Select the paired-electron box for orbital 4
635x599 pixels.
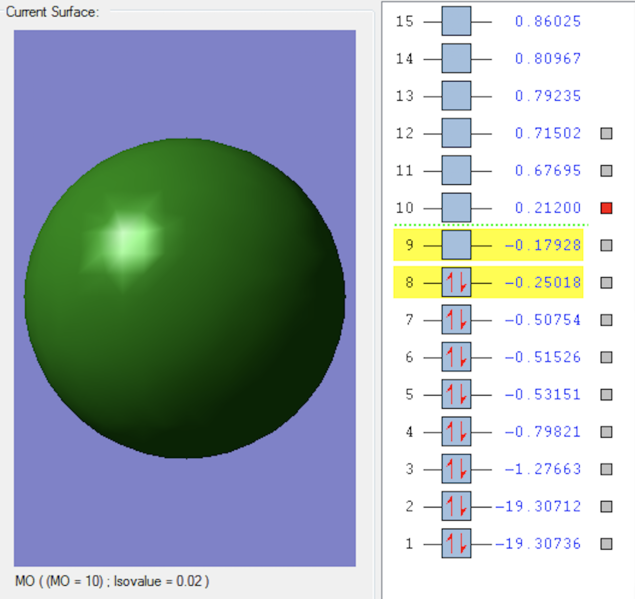[x=456, y=431]
